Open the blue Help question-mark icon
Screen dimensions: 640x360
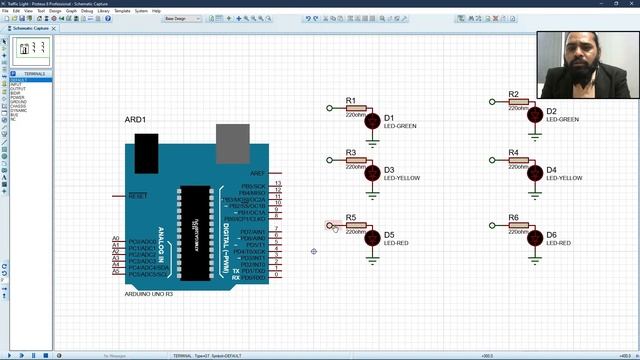click(x=108, y=18)
